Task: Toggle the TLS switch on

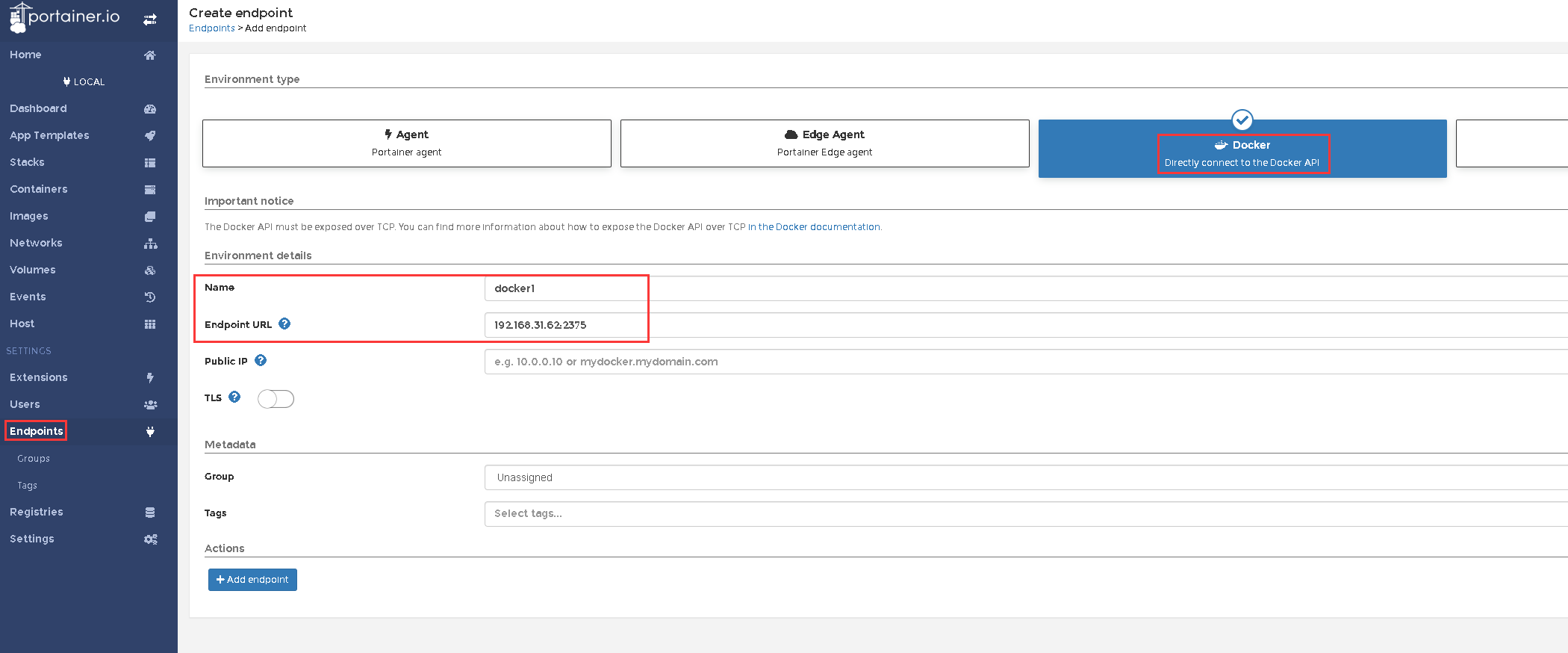Action: pos(276,399)
